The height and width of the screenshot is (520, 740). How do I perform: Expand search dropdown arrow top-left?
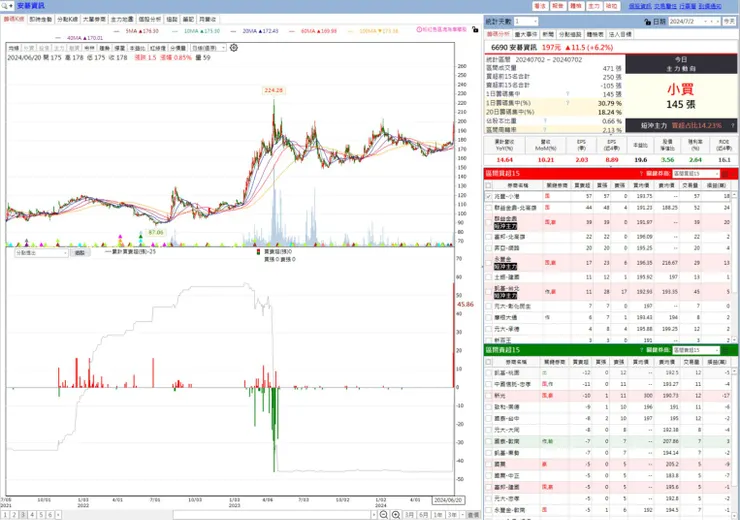coord(11,6)
